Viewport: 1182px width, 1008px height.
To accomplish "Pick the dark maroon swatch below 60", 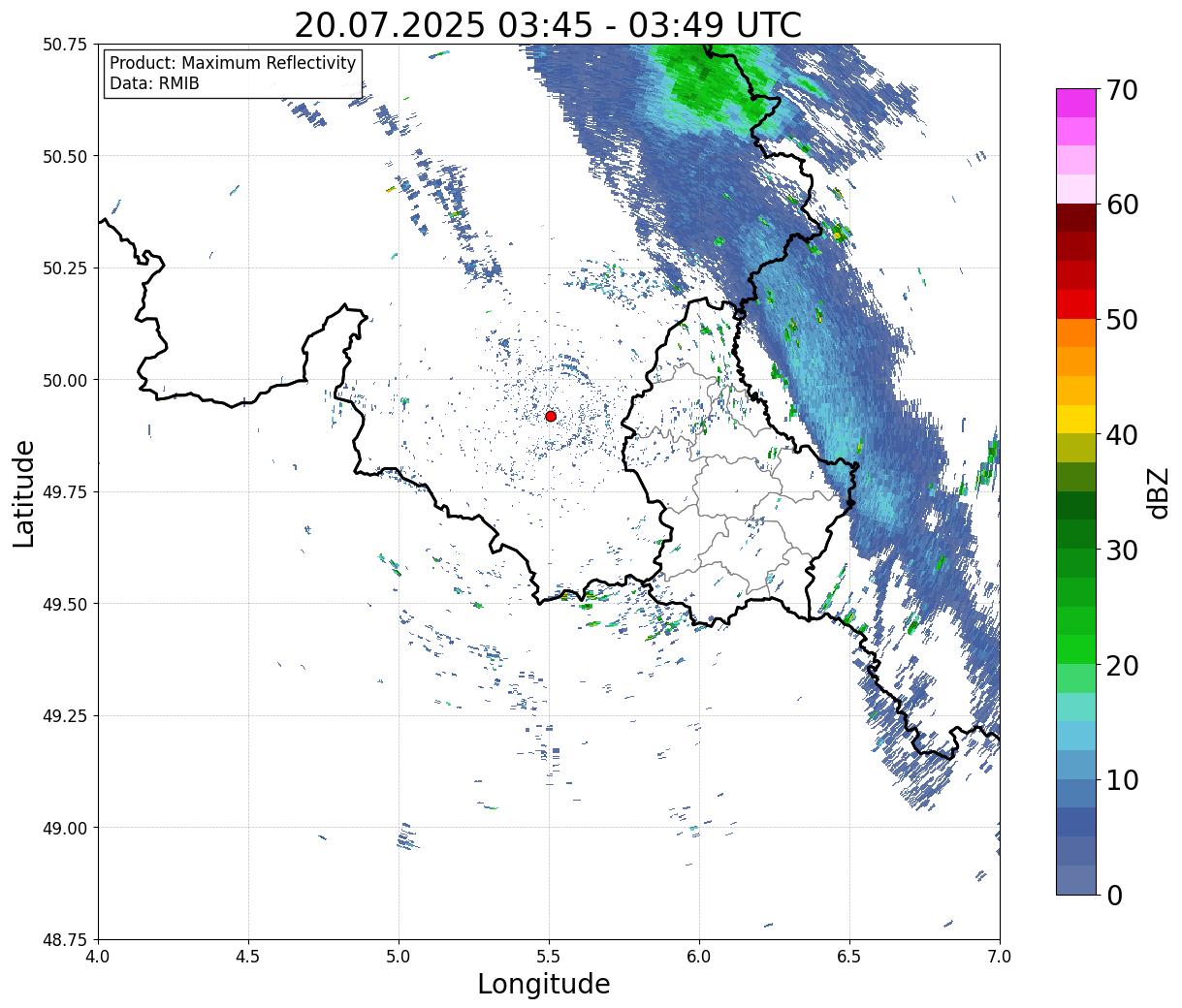I will (x=1076, y=218).
